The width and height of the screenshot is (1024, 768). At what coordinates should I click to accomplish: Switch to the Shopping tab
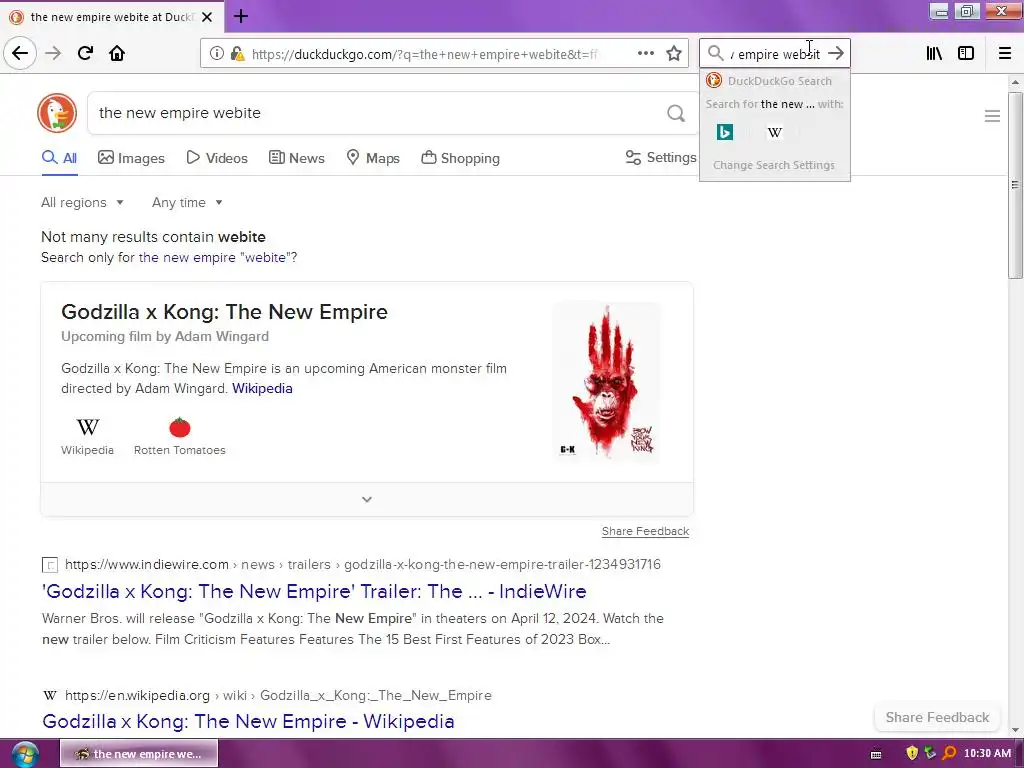[460, 158]
